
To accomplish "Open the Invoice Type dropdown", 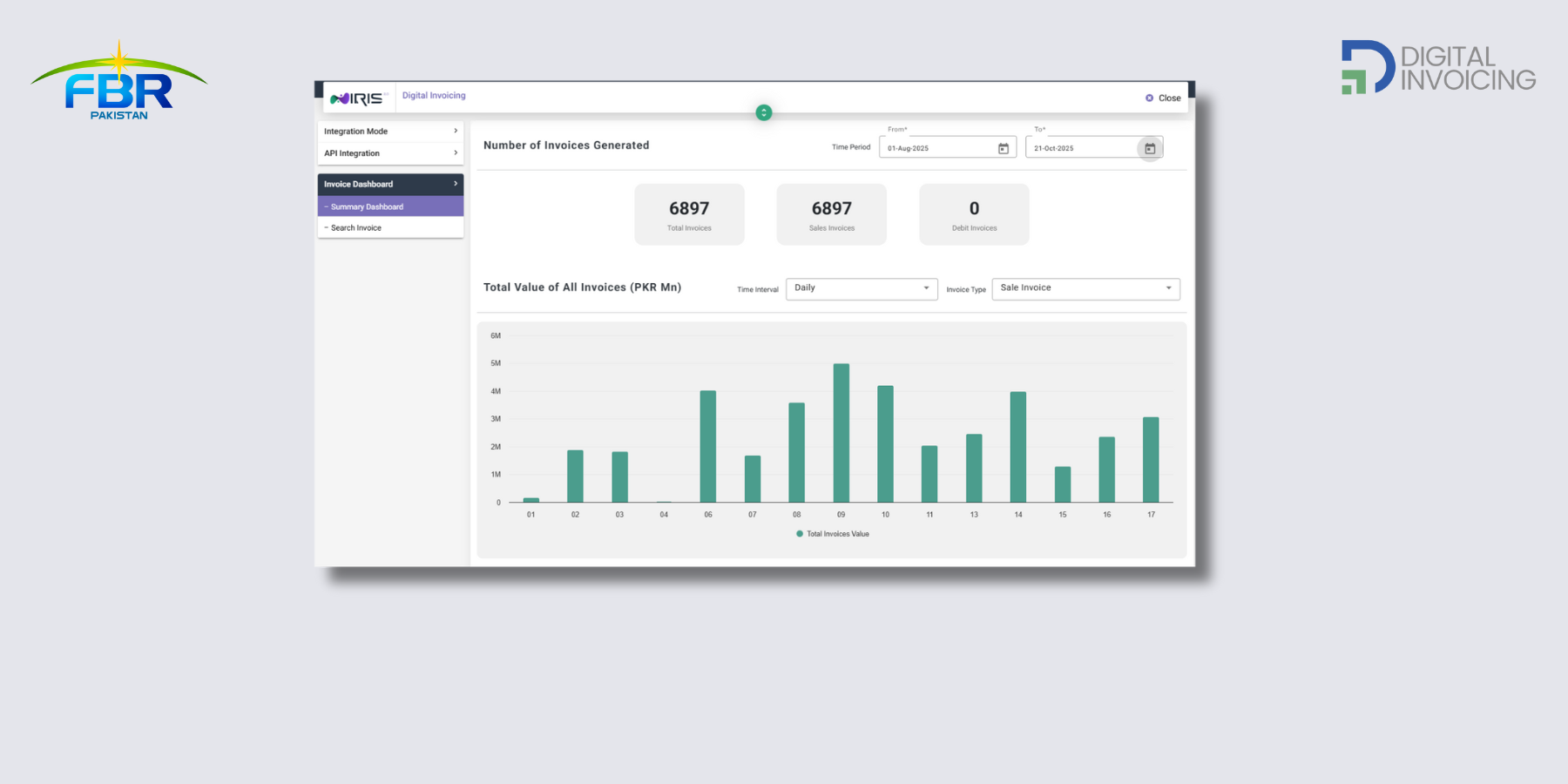I will [x=1085, y=288].
